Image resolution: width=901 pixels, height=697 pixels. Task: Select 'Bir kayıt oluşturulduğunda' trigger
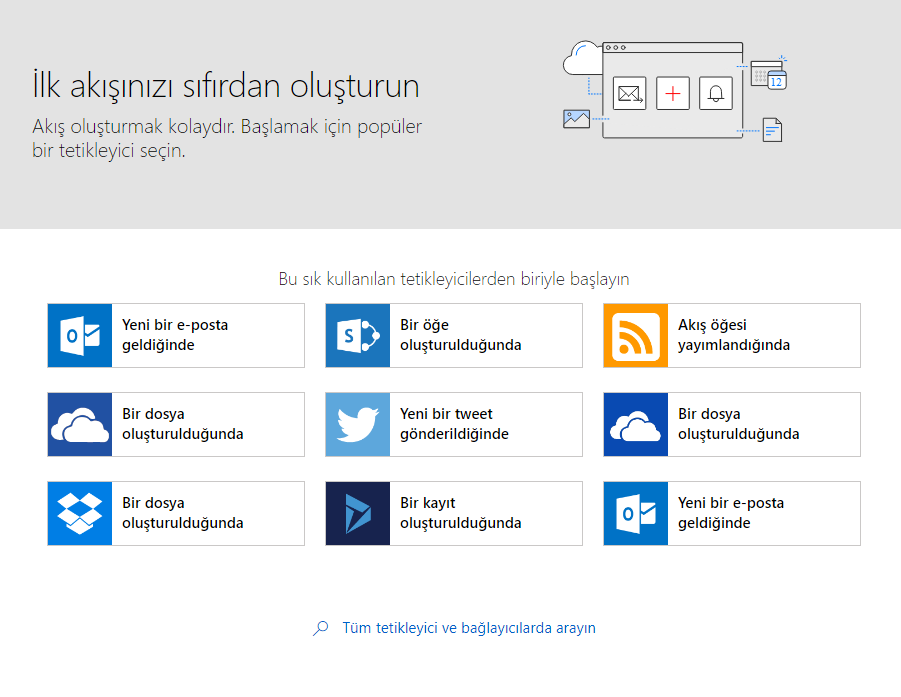coord(454,514)
